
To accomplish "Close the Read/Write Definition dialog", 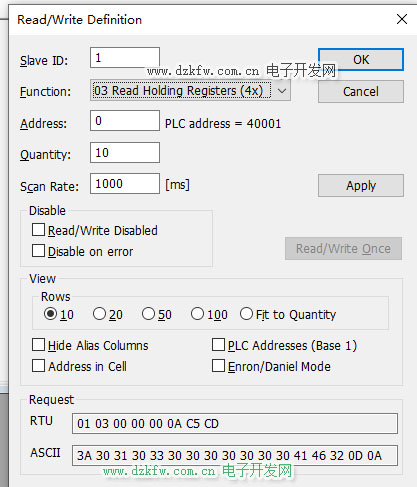I will click(402, 19).
